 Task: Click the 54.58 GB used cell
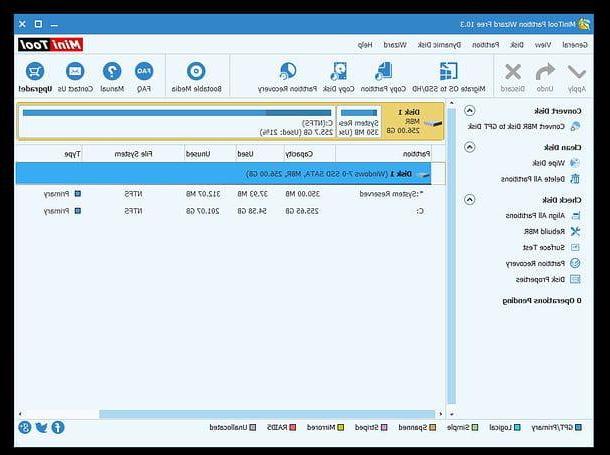coord(252,211)
